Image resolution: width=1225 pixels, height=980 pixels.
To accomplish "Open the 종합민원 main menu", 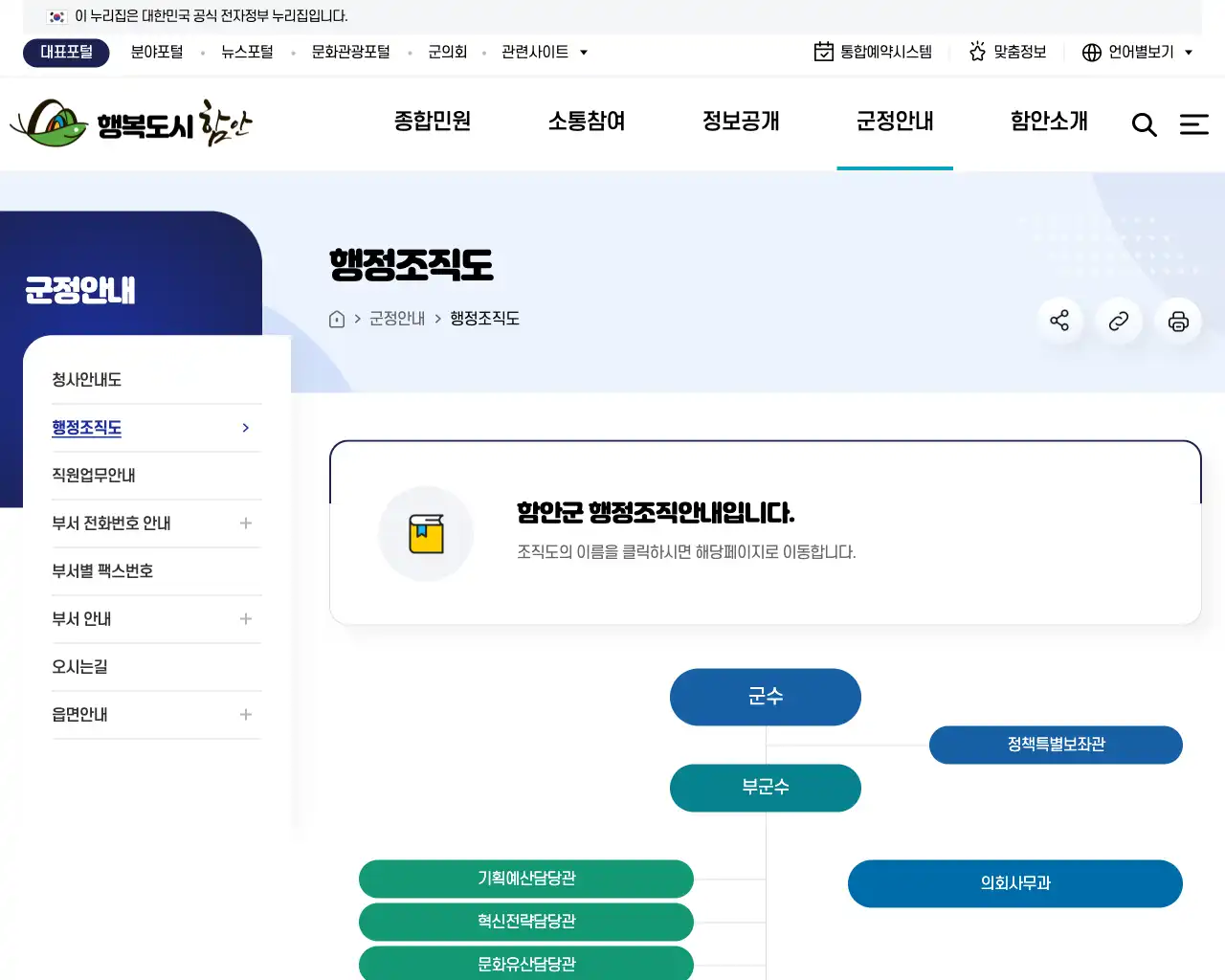I will (x=433, y=122).
